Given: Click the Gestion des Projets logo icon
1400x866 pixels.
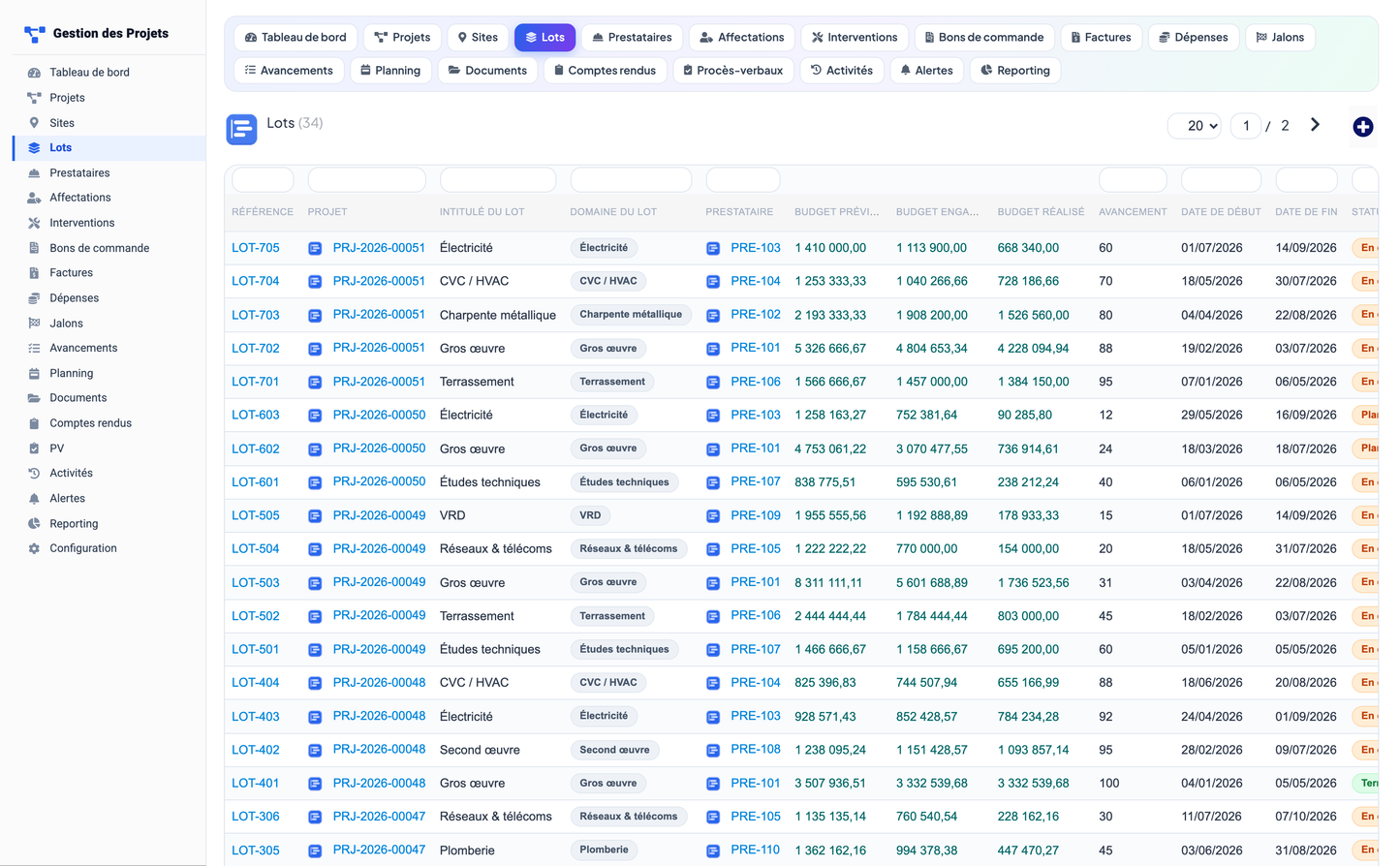Looking at the screenshot, I should [35, 34].
